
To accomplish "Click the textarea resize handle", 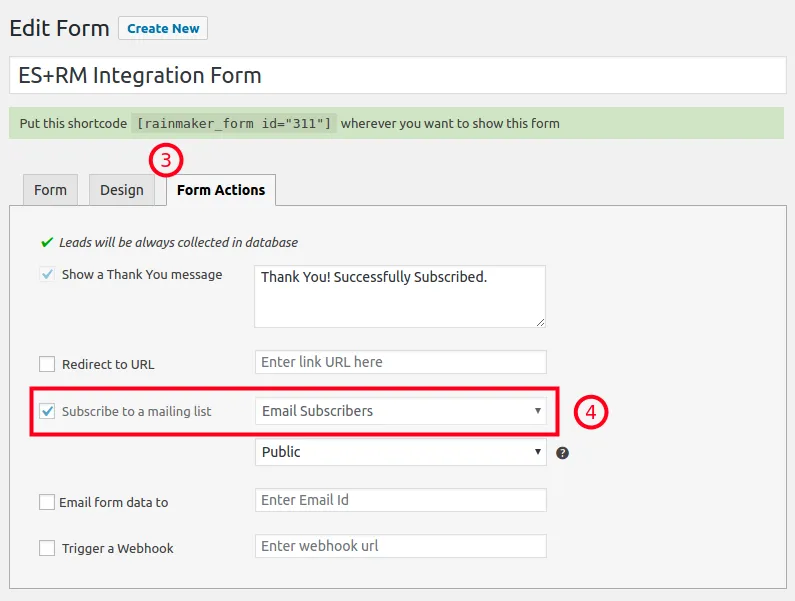I will click(540, 323).
